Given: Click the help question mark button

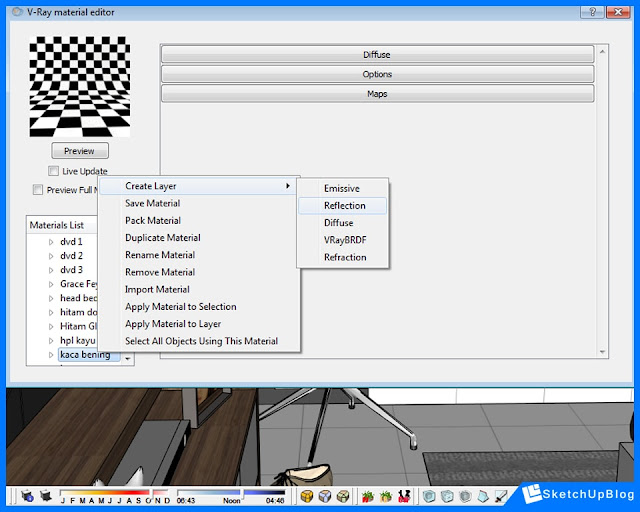Looking at the screenshot, I should point(592,12).
